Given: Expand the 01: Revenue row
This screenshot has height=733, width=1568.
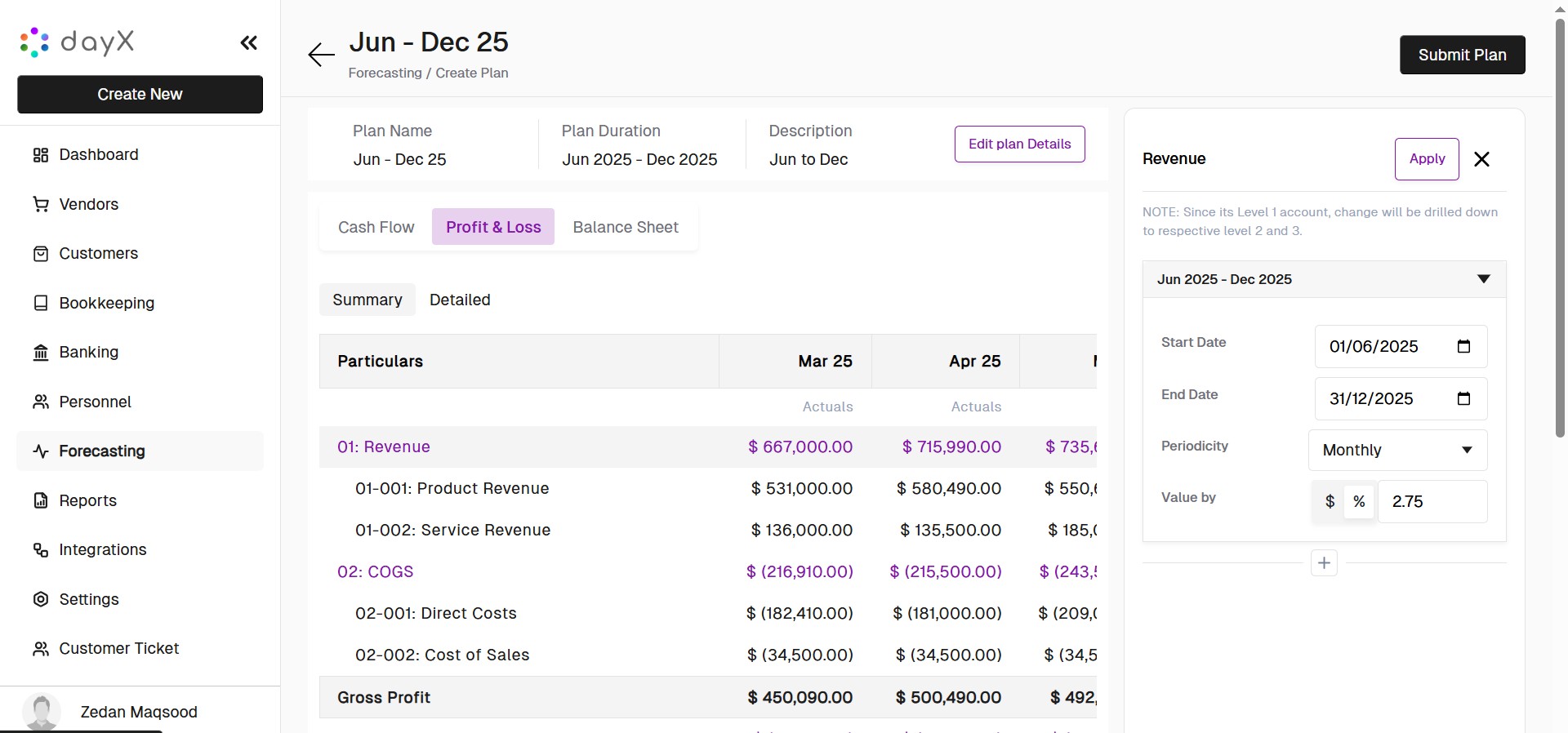Looking at the screenshot, I should 384,447.
